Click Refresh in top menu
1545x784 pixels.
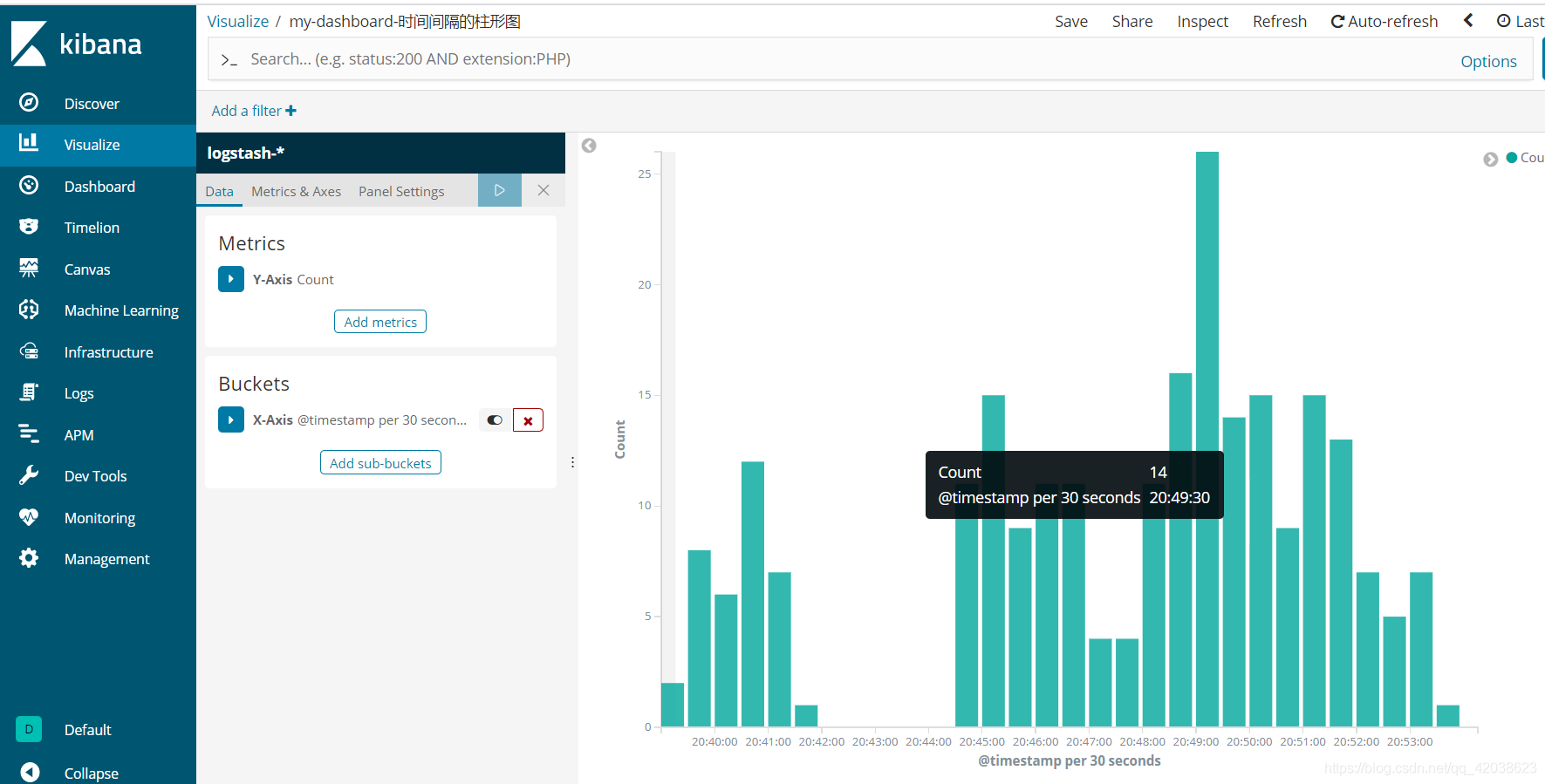click(x=1280, y=21)
